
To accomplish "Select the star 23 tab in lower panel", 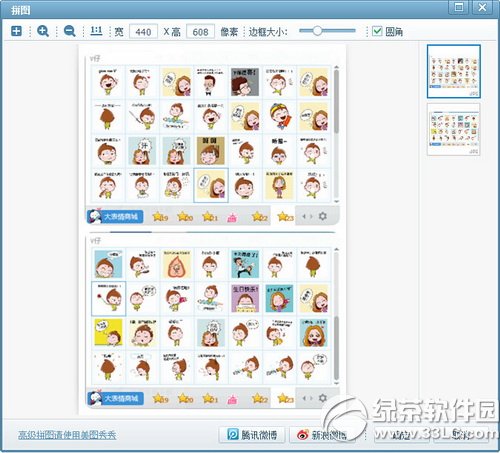I will coord(285,398).
